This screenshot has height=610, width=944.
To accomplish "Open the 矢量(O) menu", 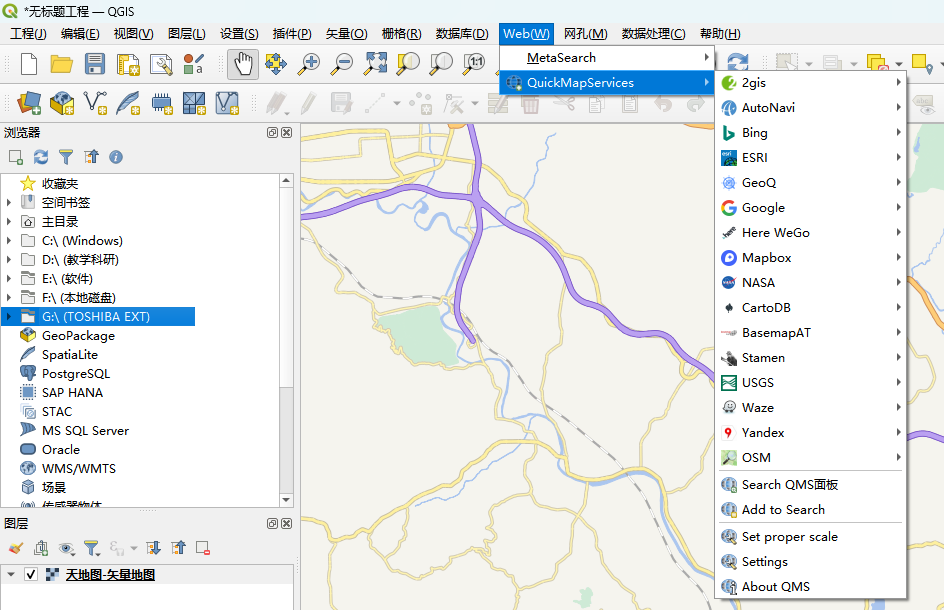I will (x=346, y=34).
